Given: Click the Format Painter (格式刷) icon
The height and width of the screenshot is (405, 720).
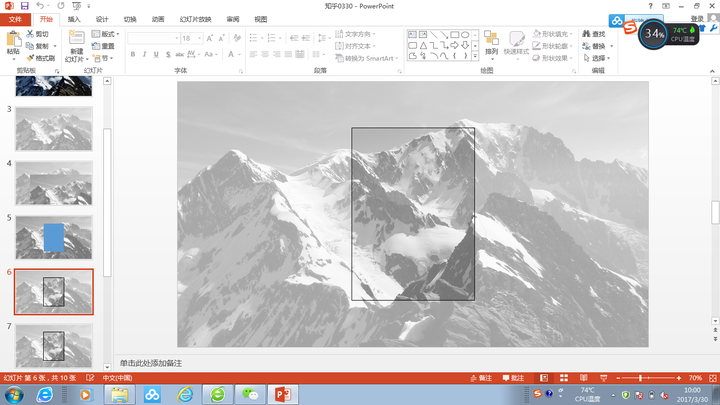Looking at the screenshot, I should (30, 58).
